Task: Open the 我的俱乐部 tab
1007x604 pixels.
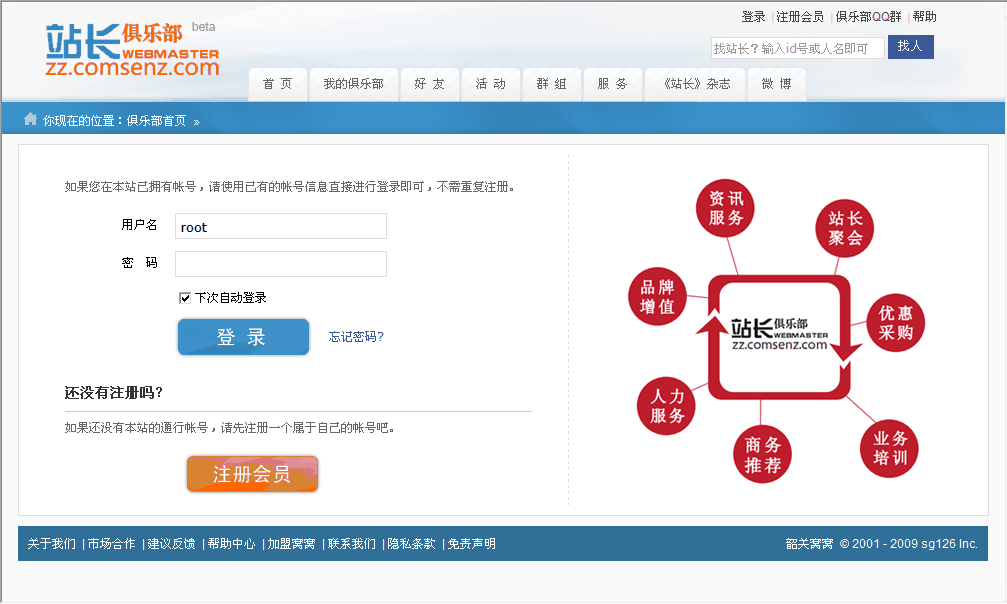Action: [x=353, y=84]
